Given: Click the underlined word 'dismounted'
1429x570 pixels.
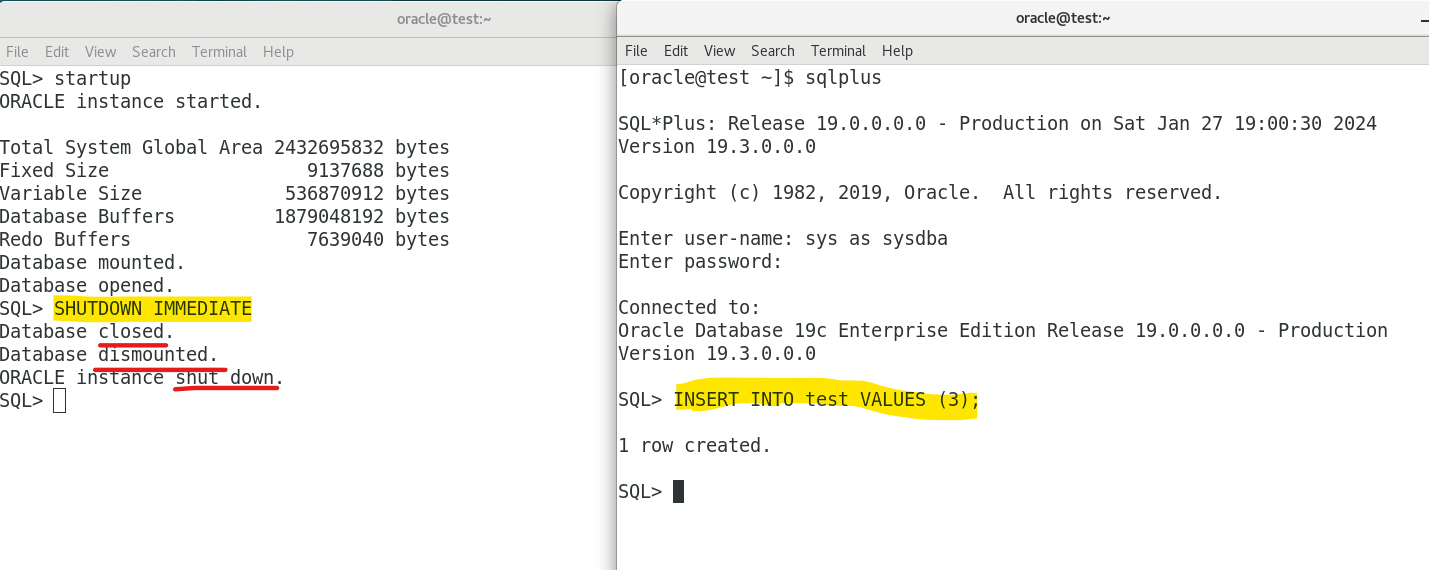Looking at the screenshot, I should pyautogui.click(x=153, y=354).
